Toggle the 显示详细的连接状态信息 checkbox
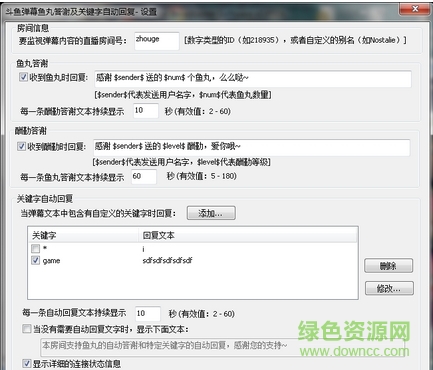 click(x=26, y=363)
